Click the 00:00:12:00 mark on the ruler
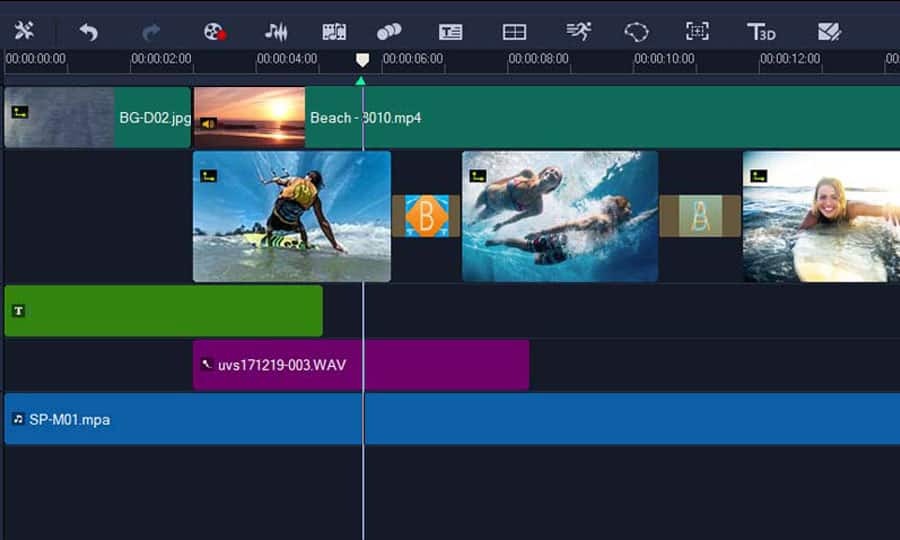The height and width of the screenshot is (540, 900). click(x=790, y=59)
